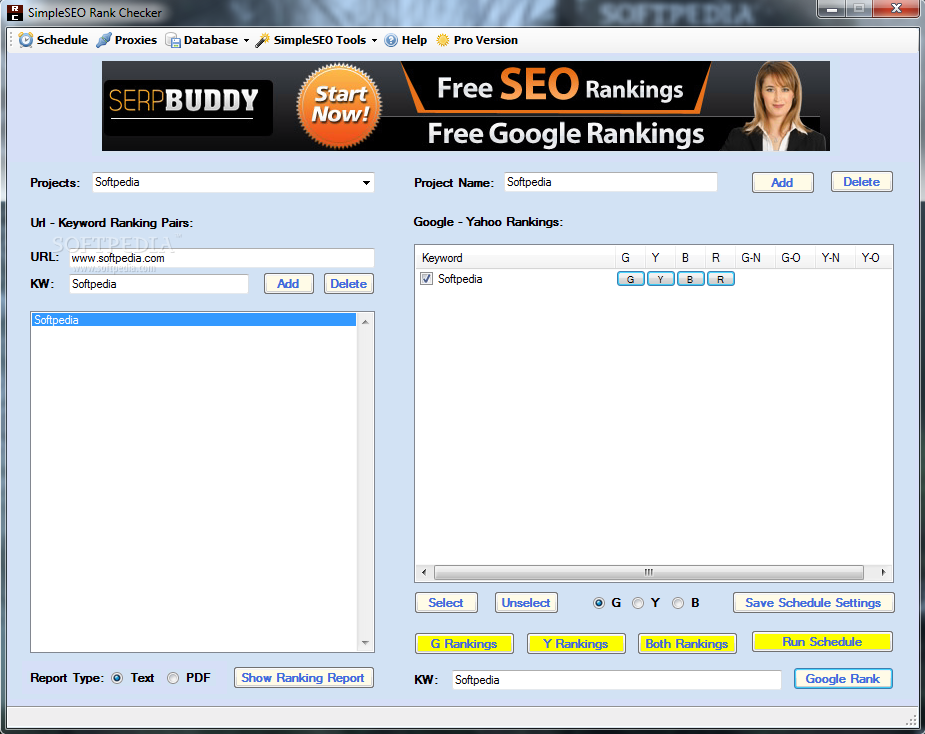Choose Text report type
This screenshot has width=925, height=734.
pos(117,678)
